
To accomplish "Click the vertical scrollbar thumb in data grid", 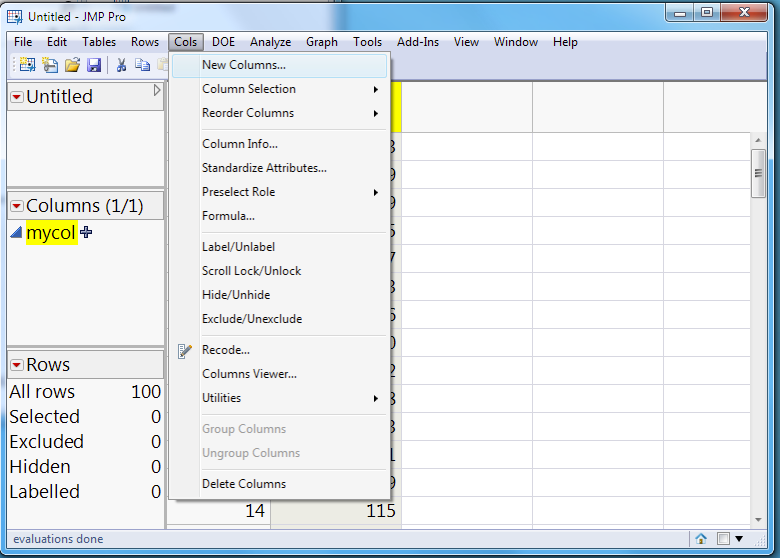I will [758, 173].
